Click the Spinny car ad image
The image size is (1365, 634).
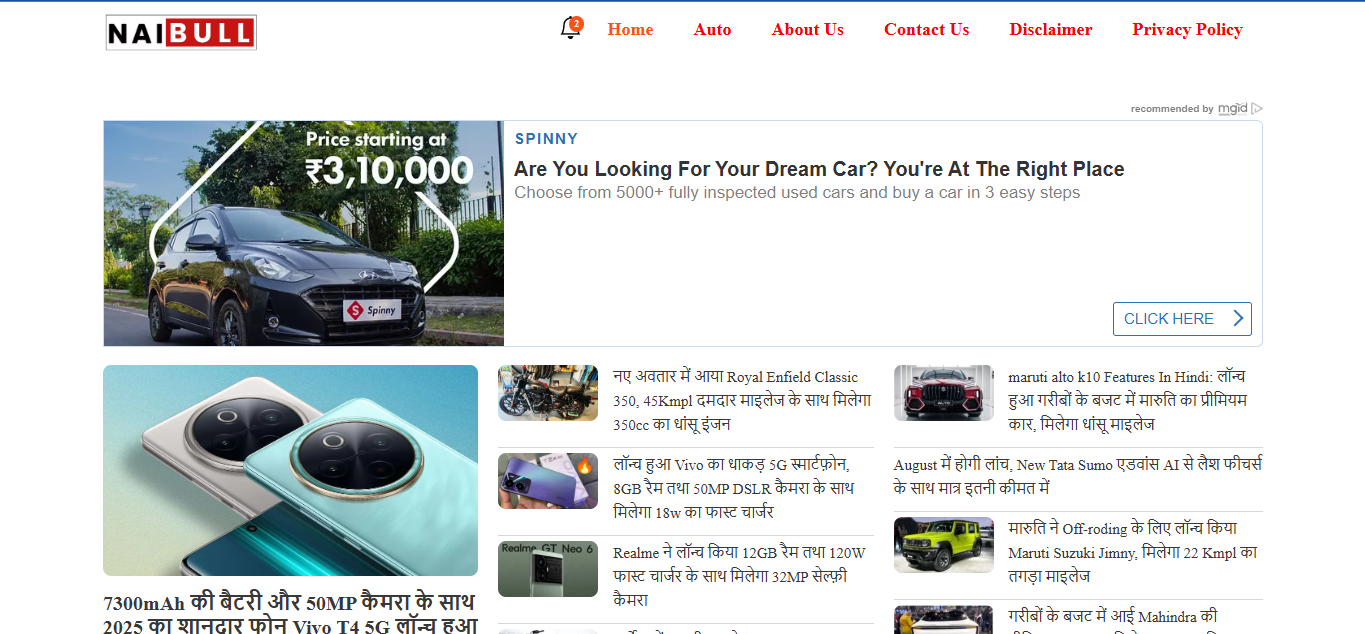(304, 233)
